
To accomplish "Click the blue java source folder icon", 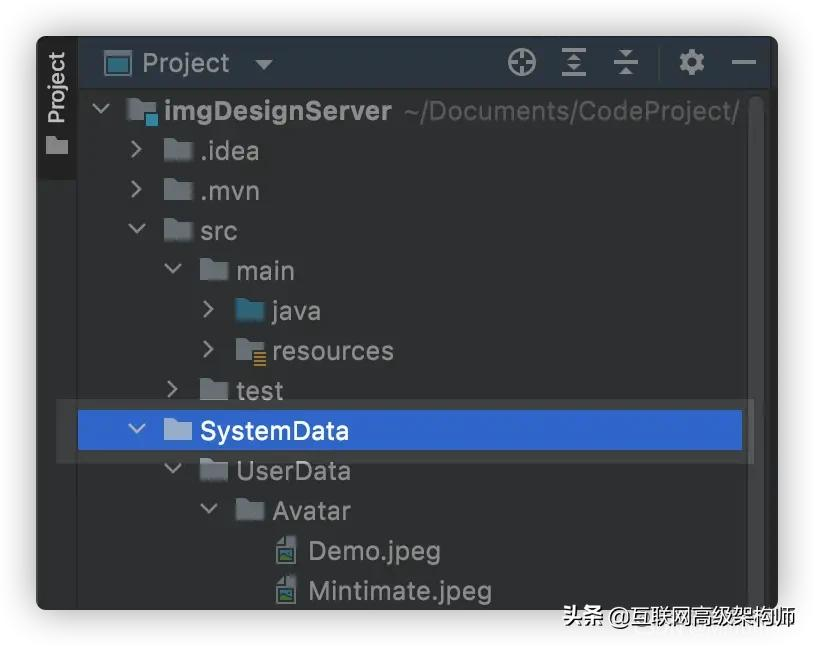I will pyautogui.click(x=250, y=311).
